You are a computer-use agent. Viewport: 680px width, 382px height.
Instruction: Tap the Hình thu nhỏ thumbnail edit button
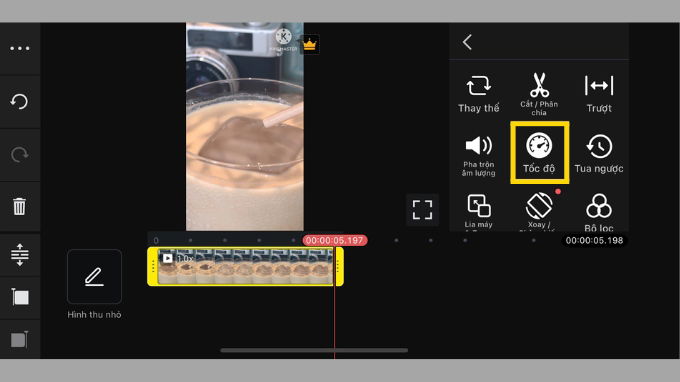coord(94,276)
